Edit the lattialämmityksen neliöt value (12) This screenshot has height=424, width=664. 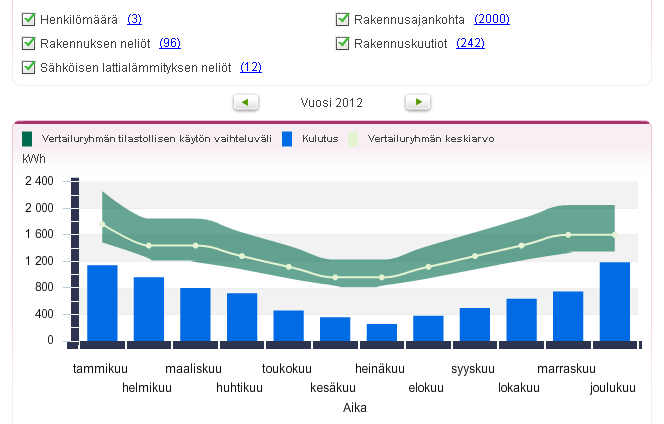[251, 67]
